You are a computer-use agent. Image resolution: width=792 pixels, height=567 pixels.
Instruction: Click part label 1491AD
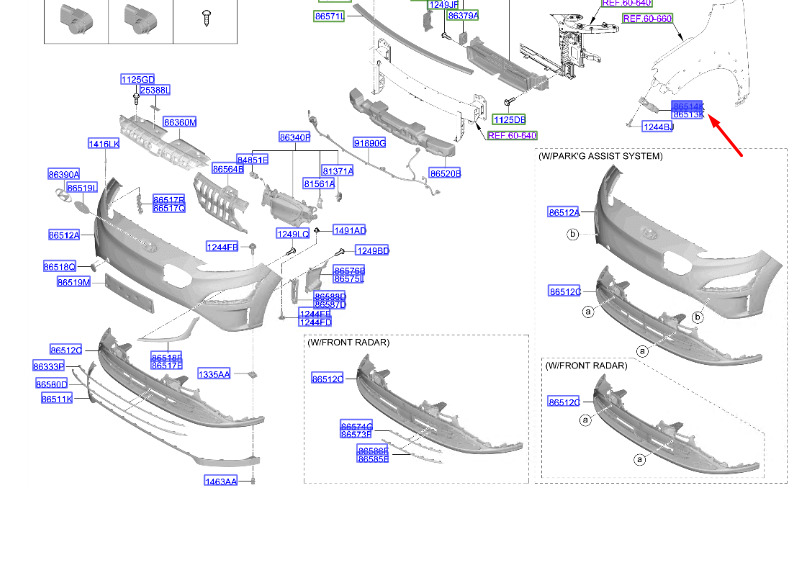click(350, 230)
